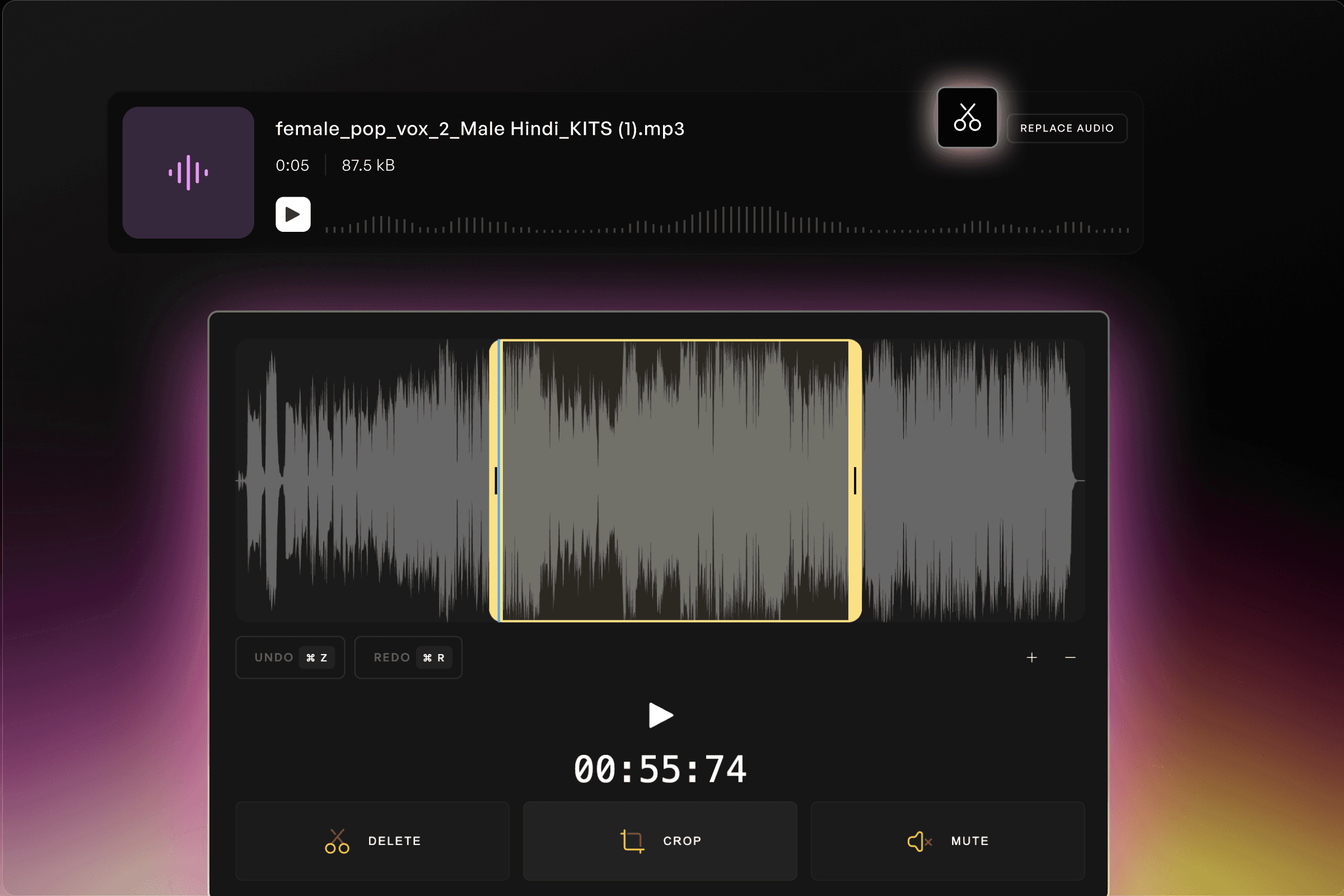Click the 00:55:74 timecode display

pos(660,769)
